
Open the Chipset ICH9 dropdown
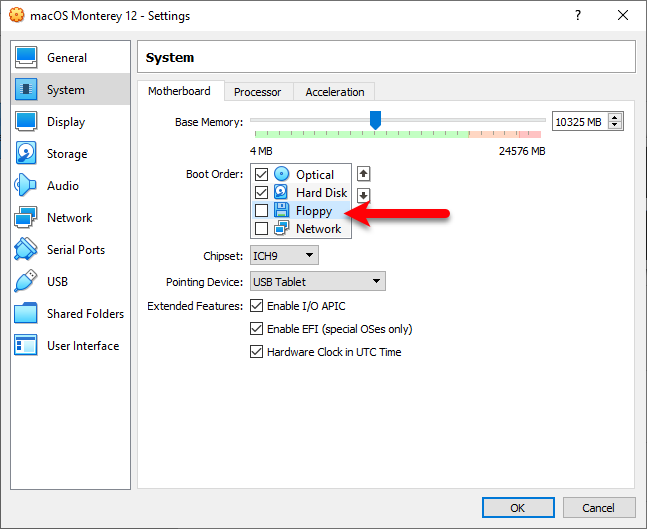(x=284, y=255)
